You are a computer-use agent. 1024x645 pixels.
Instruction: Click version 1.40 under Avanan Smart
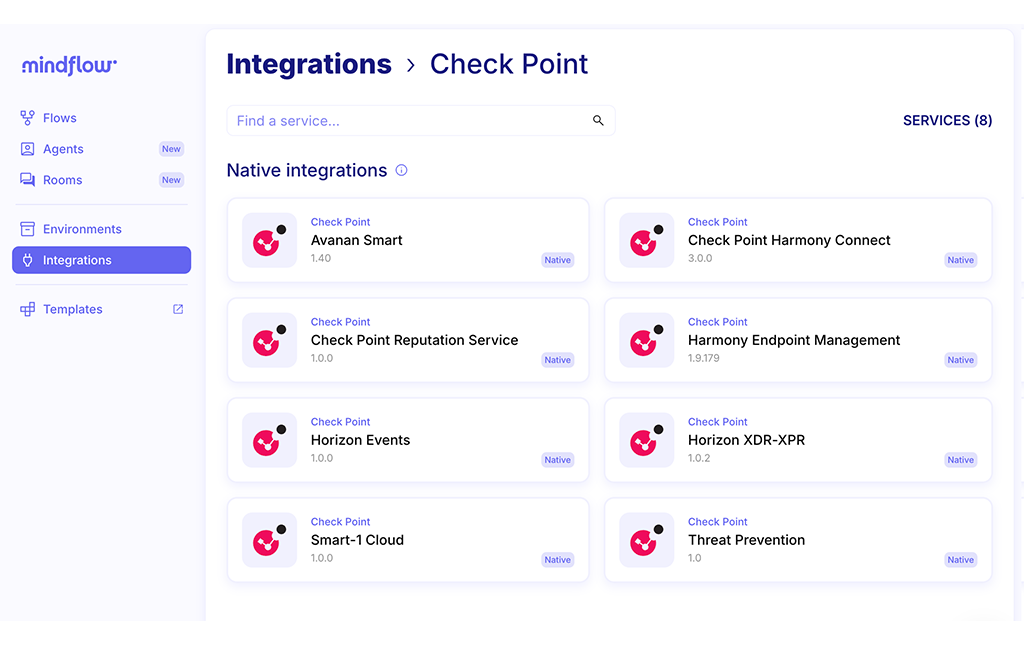tap(321, 258)
